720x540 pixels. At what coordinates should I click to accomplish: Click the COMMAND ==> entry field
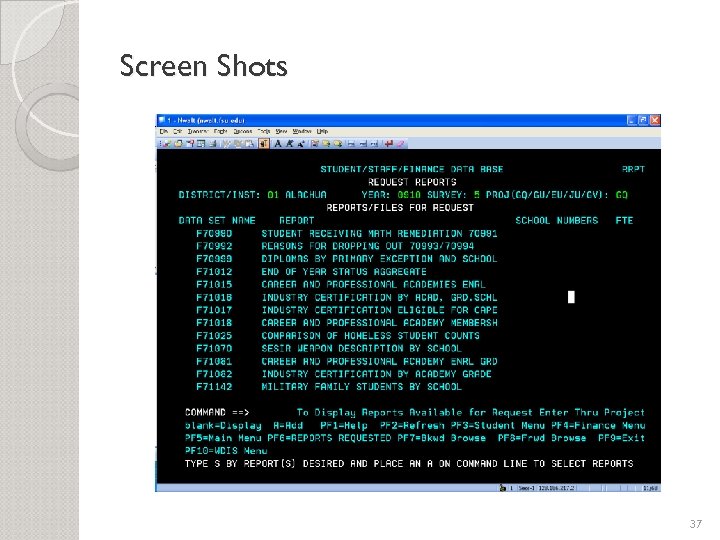coord(273,412)
